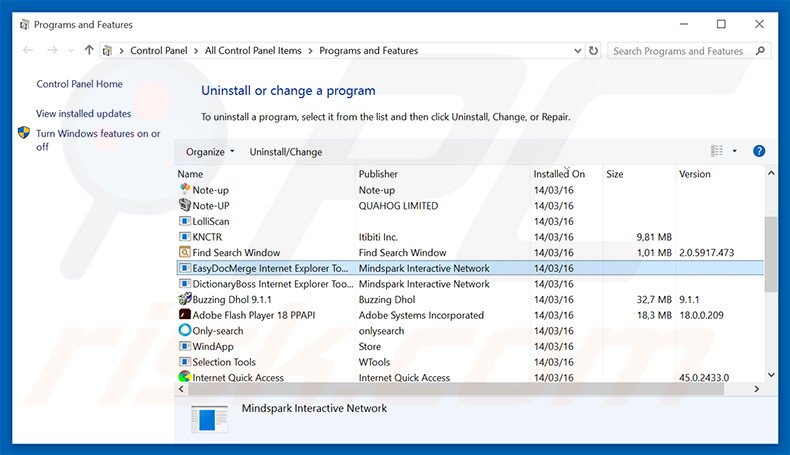Click All Control Panel Items breadcrumb
Screen dimensions: 790x455
pyautogui.click(x=253, y=50)
